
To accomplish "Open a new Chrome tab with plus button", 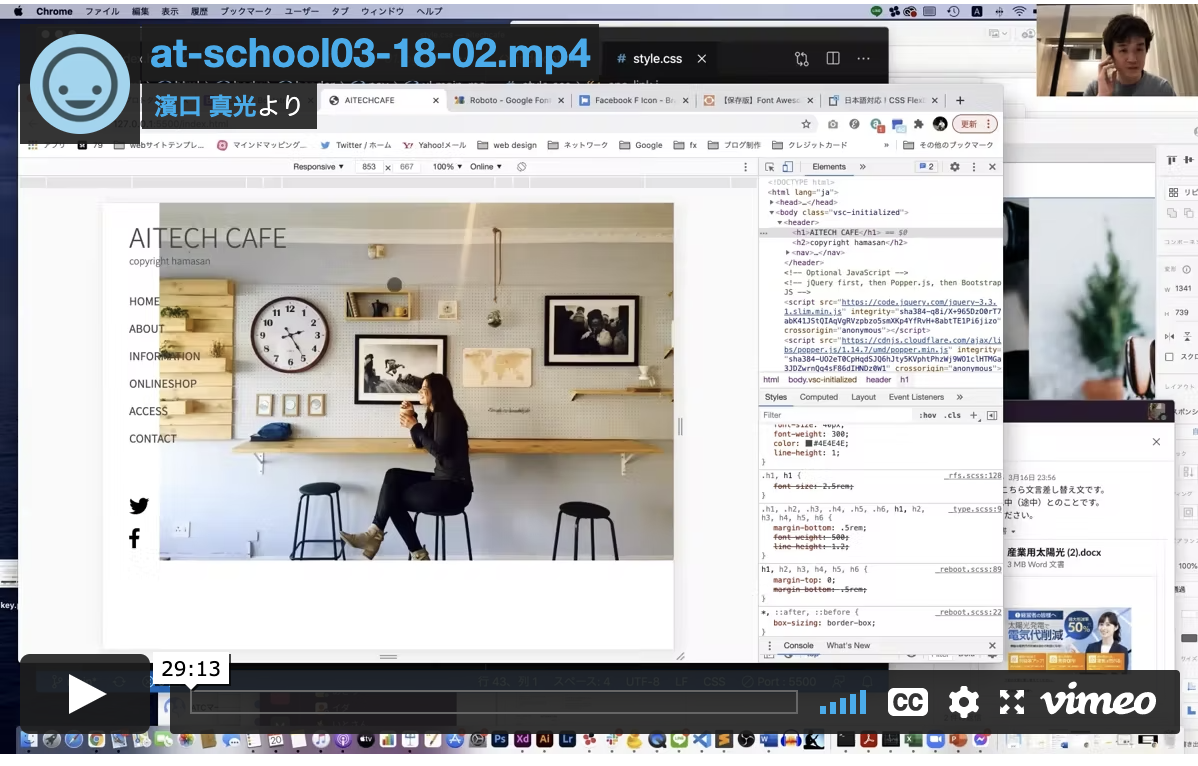I will pyautogui.click(x=960, y=100).
